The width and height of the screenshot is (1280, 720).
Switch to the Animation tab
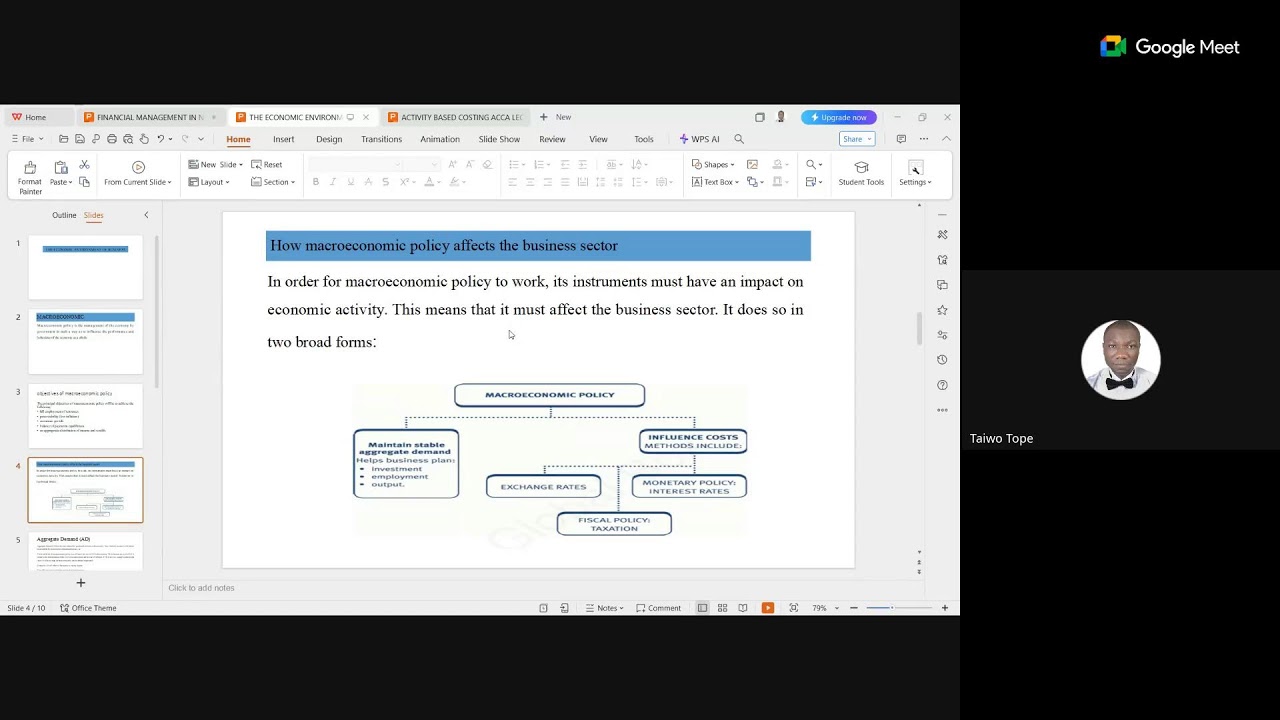pos(440,139)
